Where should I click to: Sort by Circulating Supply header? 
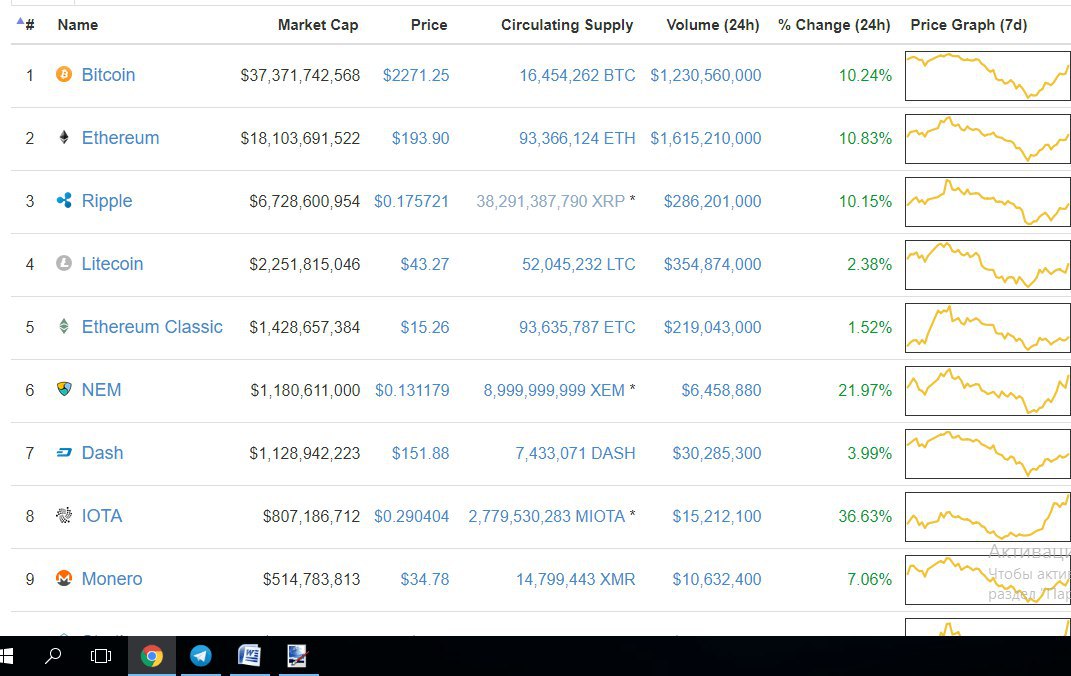[567, 25]
